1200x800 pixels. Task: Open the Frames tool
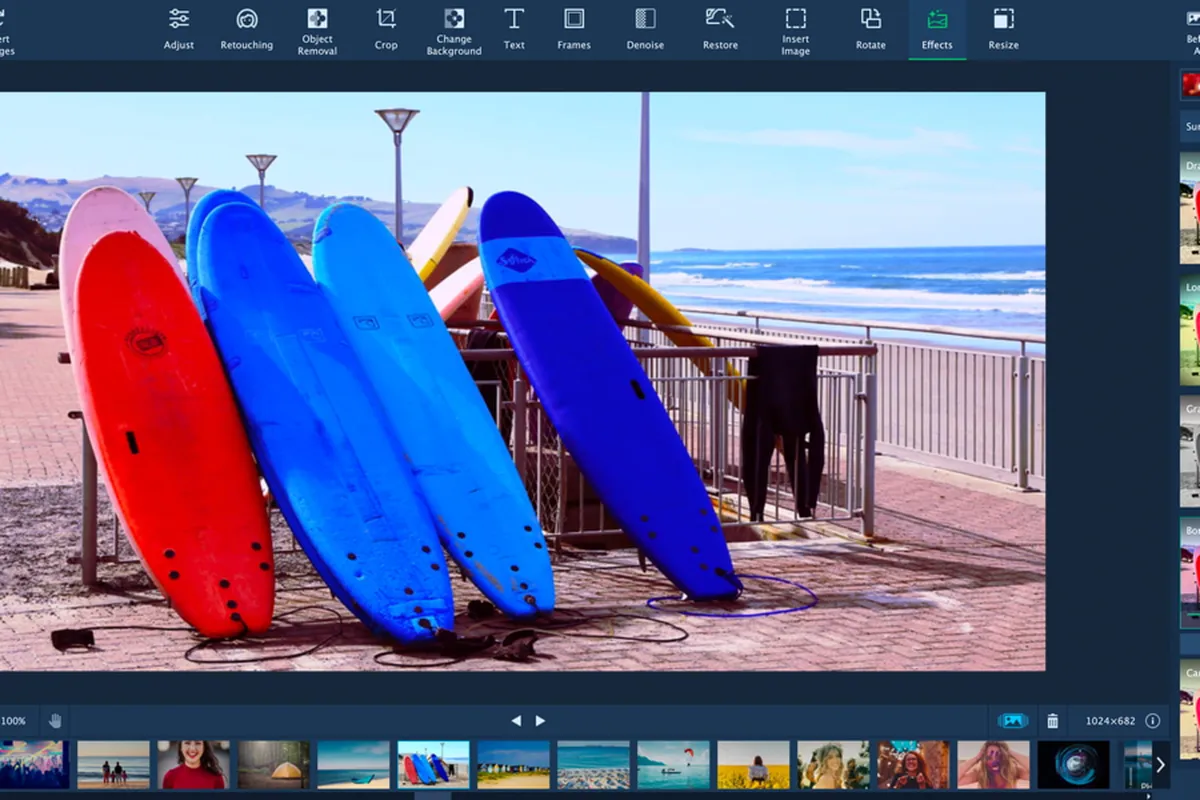click(574, 29)
